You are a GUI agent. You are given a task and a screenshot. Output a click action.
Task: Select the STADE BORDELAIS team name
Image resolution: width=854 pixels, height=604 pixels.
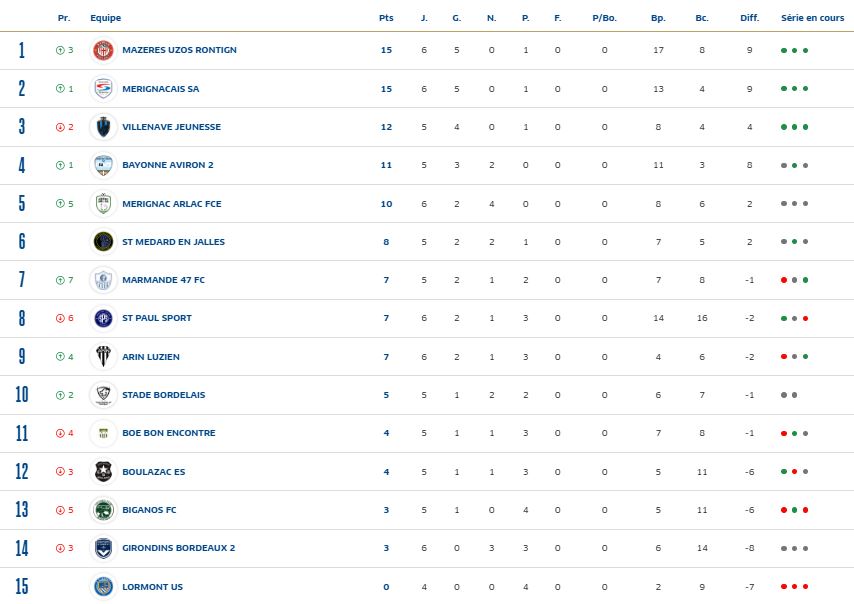point(163,395)
